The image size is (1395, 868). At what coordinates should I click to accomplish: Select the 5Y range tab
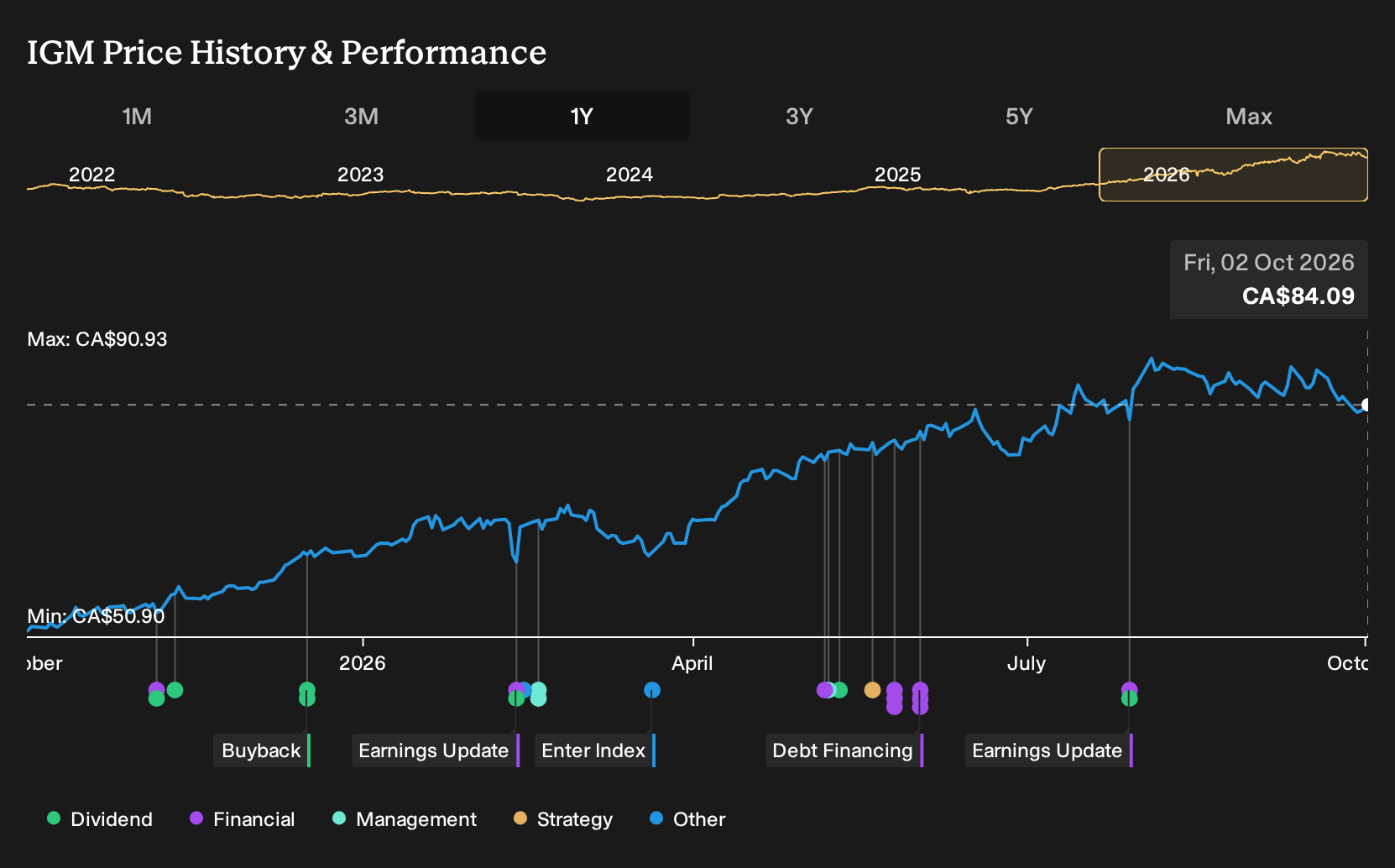(1019, 116)
